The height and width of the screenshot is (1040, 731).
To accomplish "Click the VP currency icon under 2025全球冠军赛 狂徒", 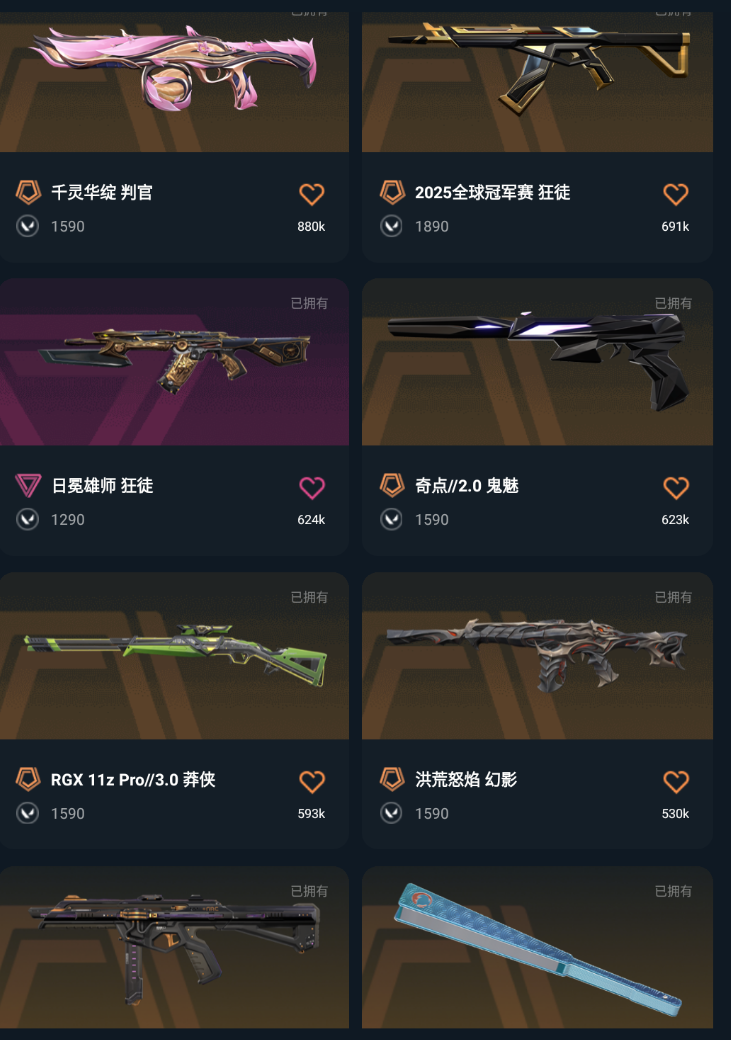I will click(x=391, y=226).
